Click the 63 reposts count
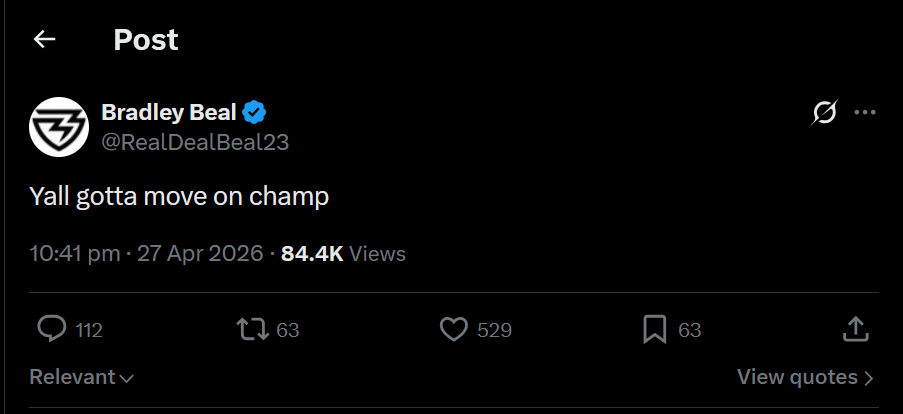Image resolution: width=903 pixels, height=414 pixels. point(288,330)
